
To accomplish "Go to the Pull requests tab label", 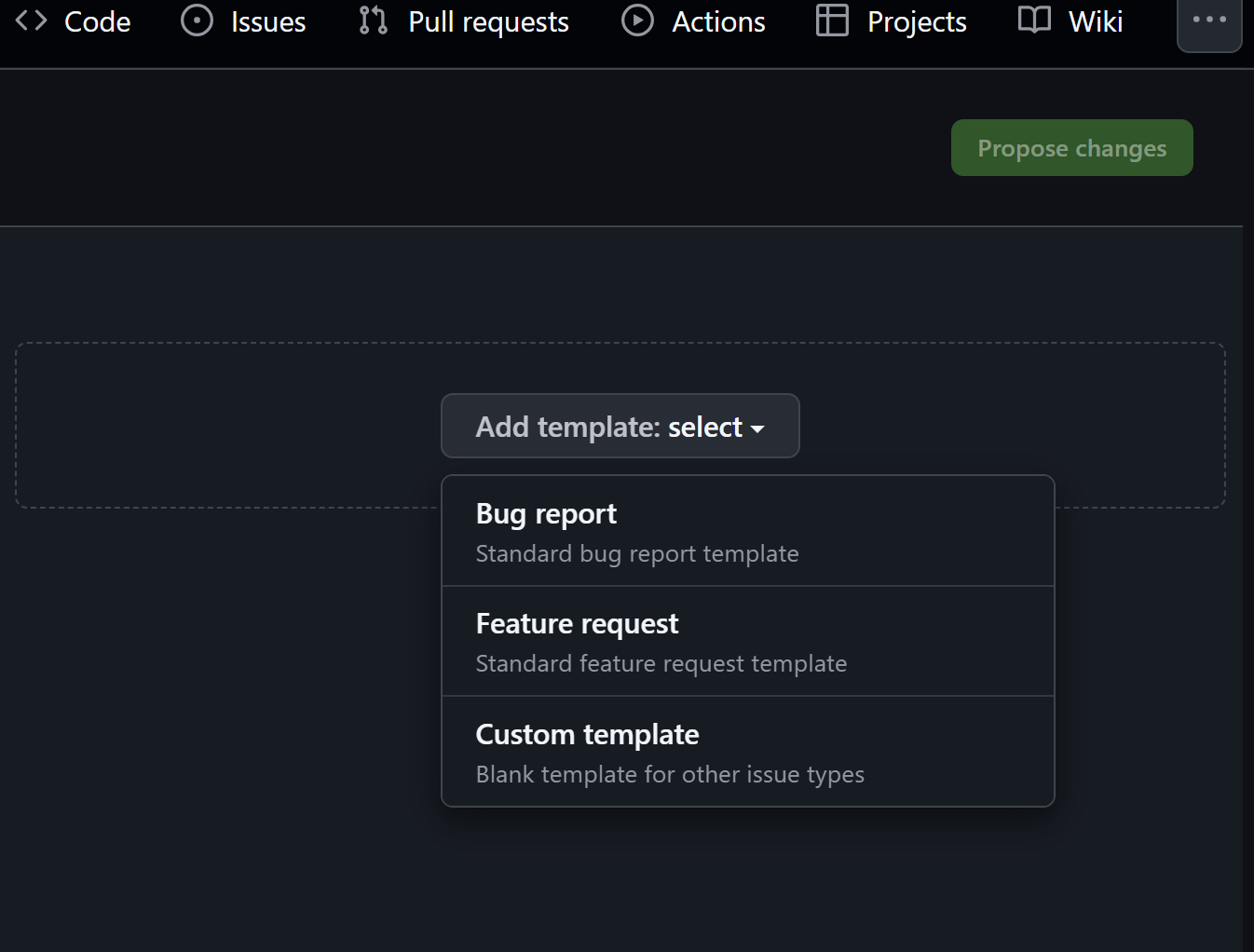I will 488,21.
